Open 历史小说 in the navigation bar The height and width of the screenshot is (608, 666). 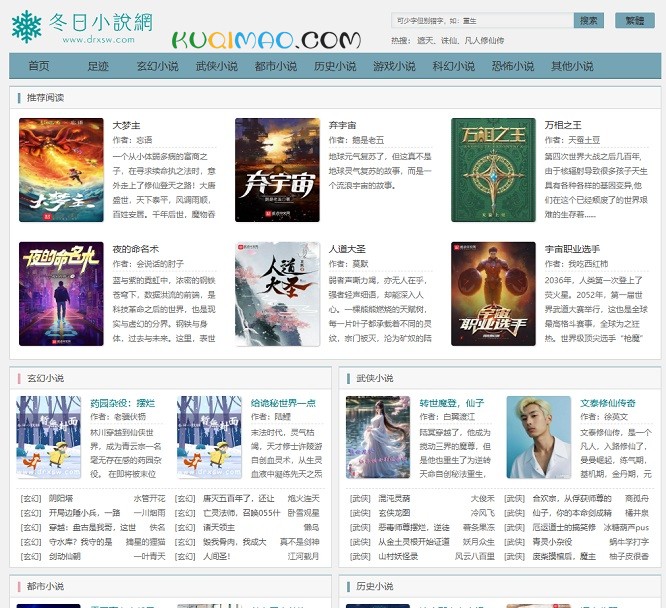(335, 66)
